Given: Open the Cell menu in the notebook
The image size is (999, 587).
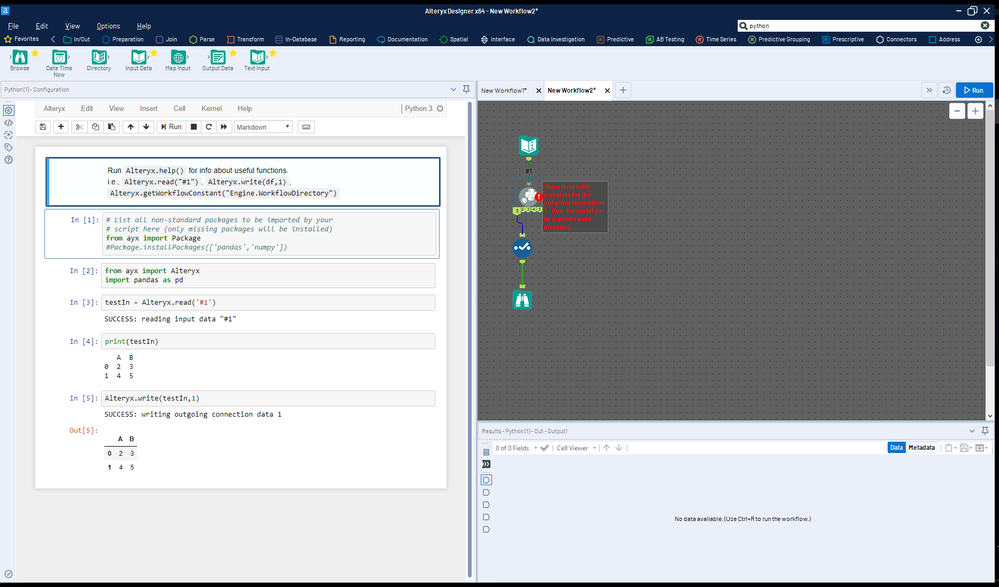Looking at the screenshot, I should pos(180,108).
